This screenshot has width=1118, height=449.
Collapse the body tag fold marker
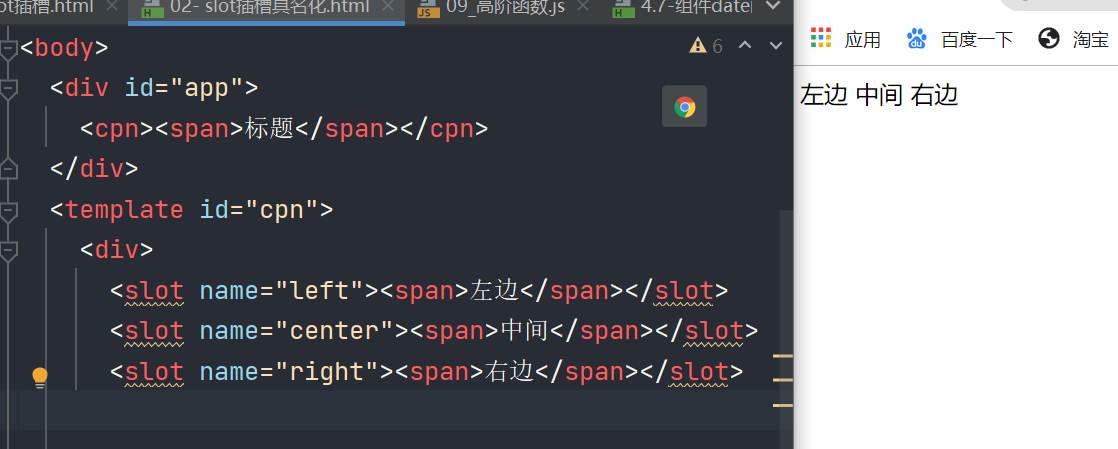pos(9,48)
